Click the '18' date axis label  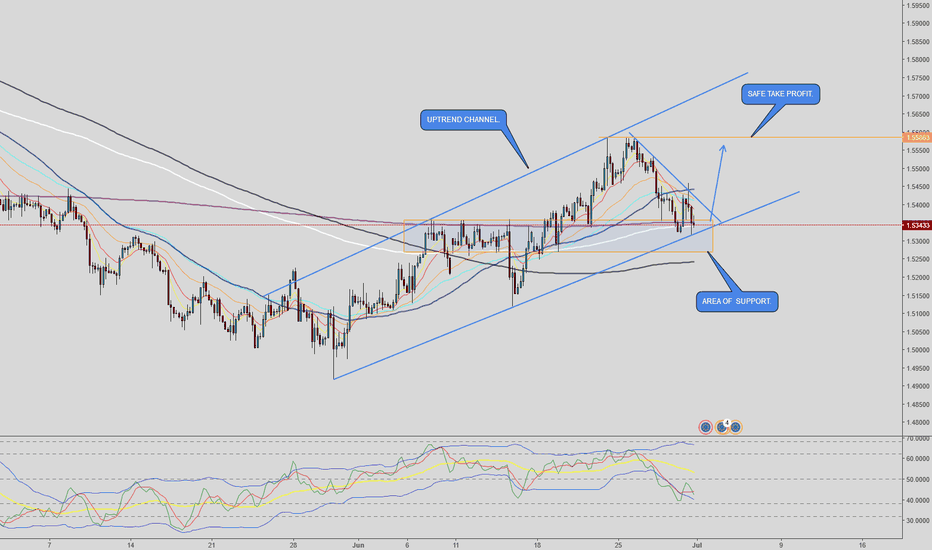click(x=537, y=544)
